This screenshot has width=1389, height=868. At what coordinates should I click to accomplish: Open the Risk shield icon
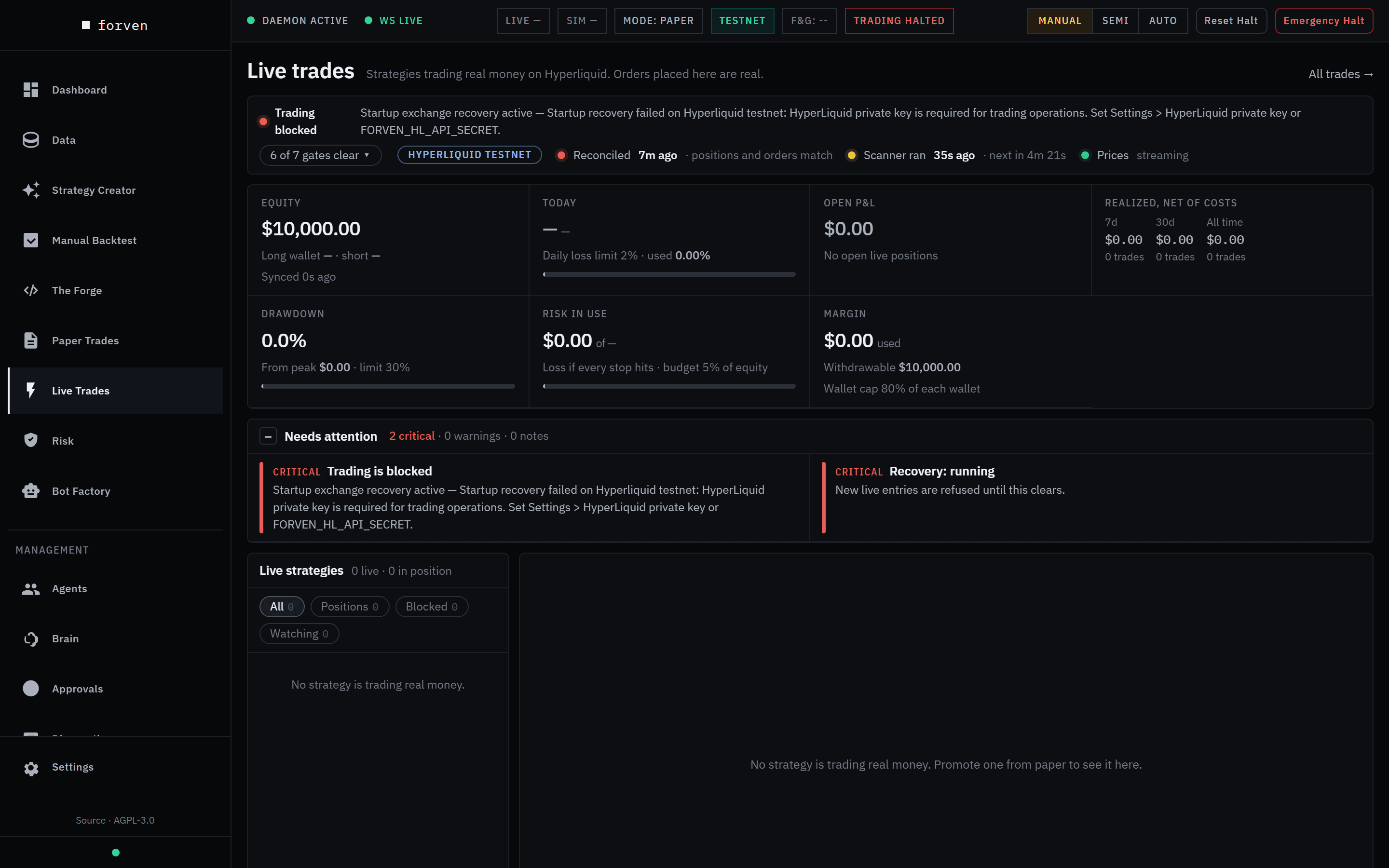click(30, 440)
